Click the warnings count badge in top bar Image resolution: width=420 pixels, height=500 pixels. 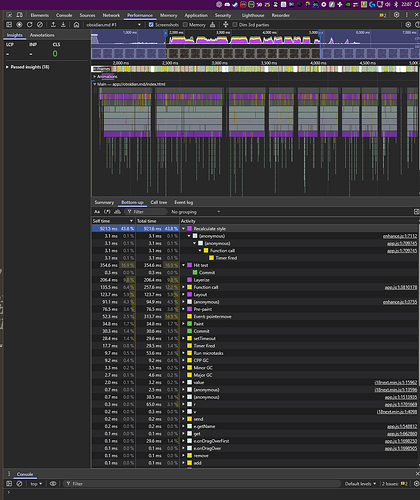click(x=383, y=15)
